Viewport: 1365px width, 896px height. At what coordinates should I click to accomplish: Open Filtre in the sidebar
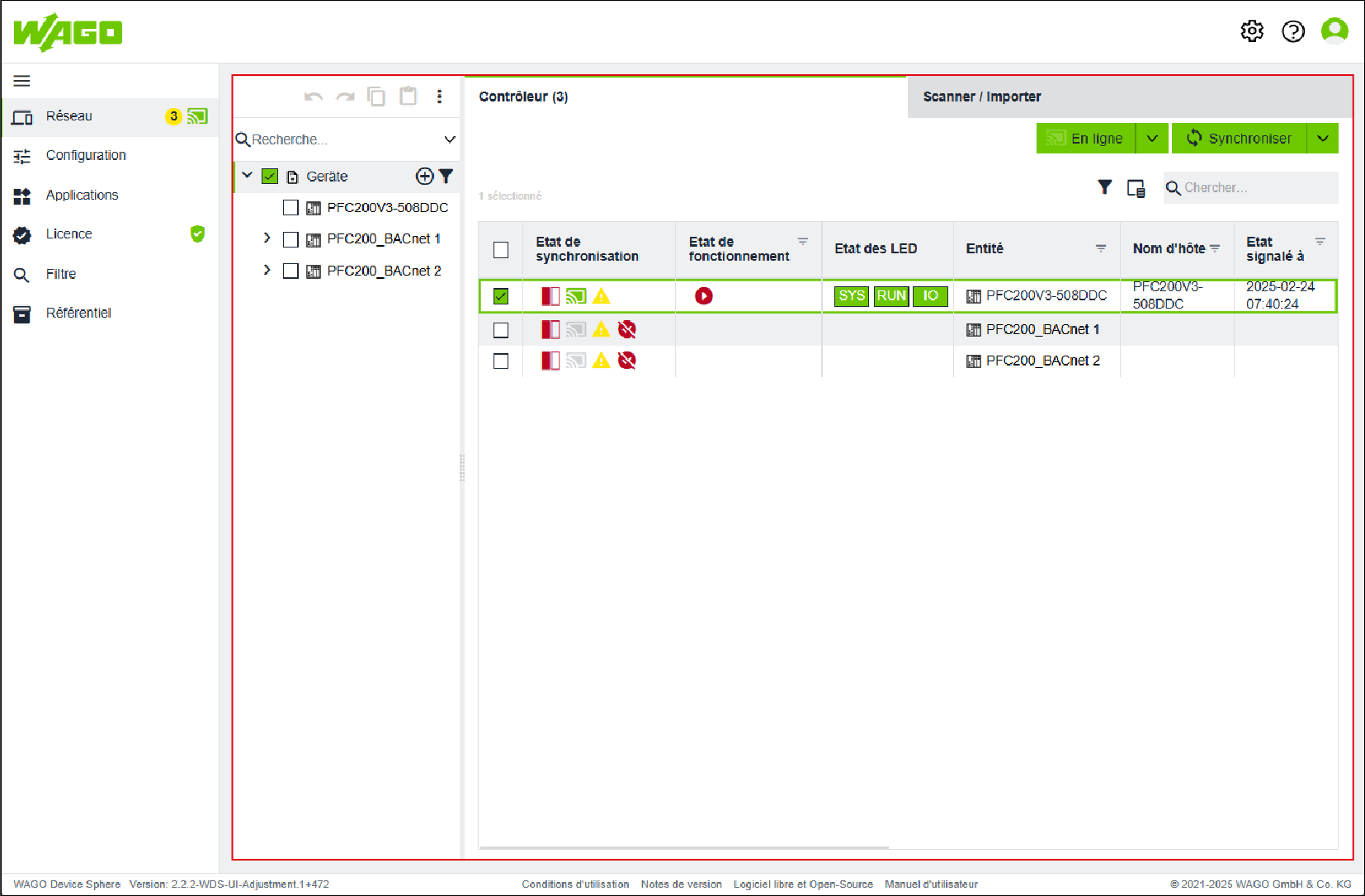click(110, 274)
